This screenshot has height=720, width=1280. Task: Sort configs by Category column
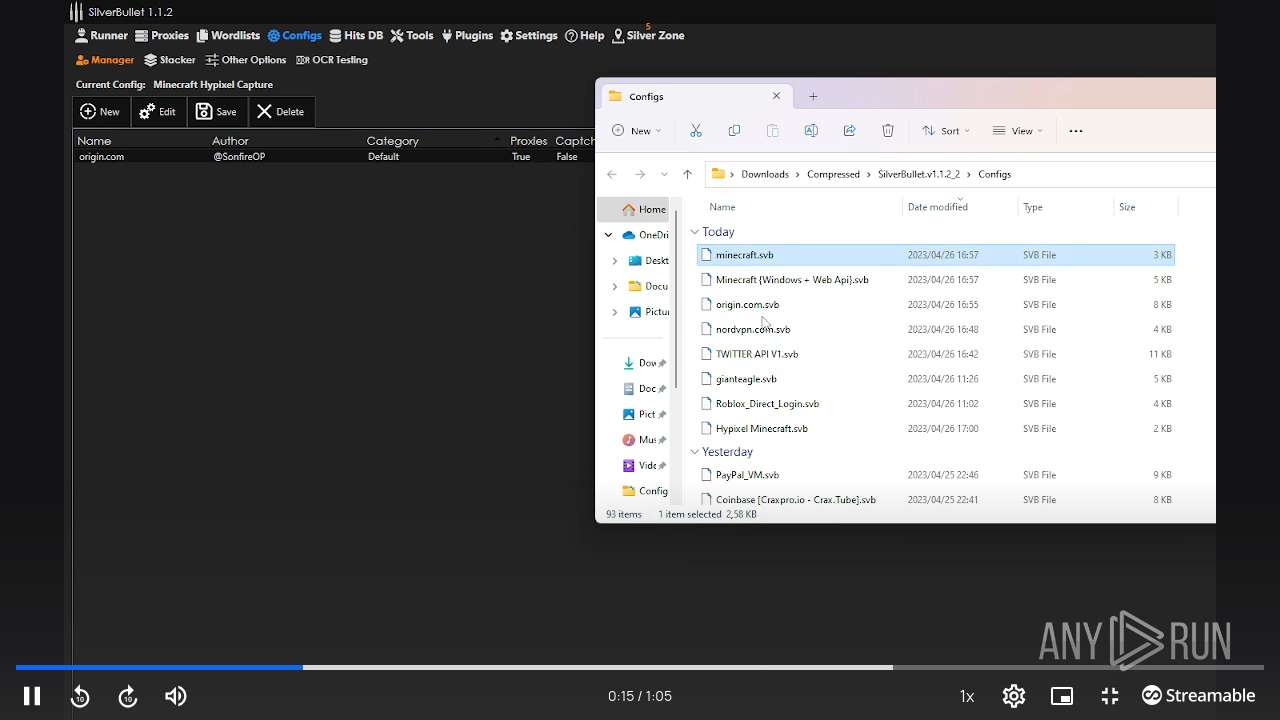[x=392, y=141]
